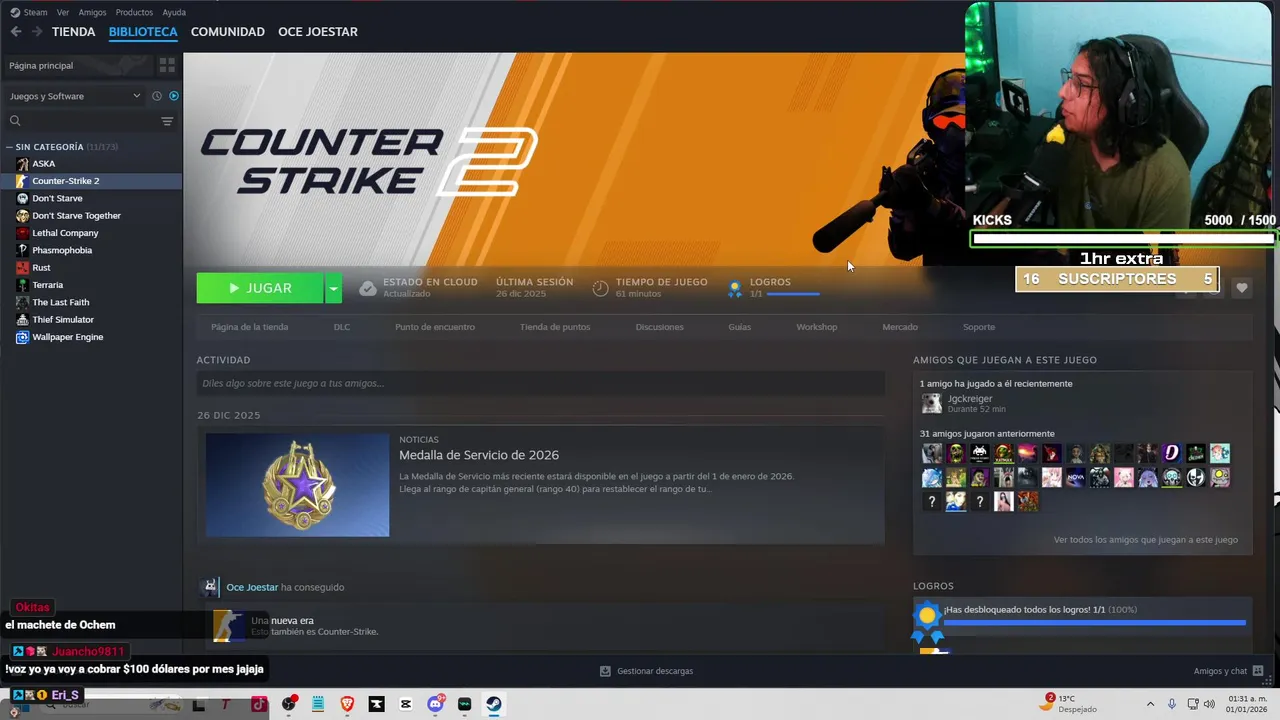Screen dimensions: 1280x720
Task: Open advanced filters icon in library search
Action: pos(167,121)
